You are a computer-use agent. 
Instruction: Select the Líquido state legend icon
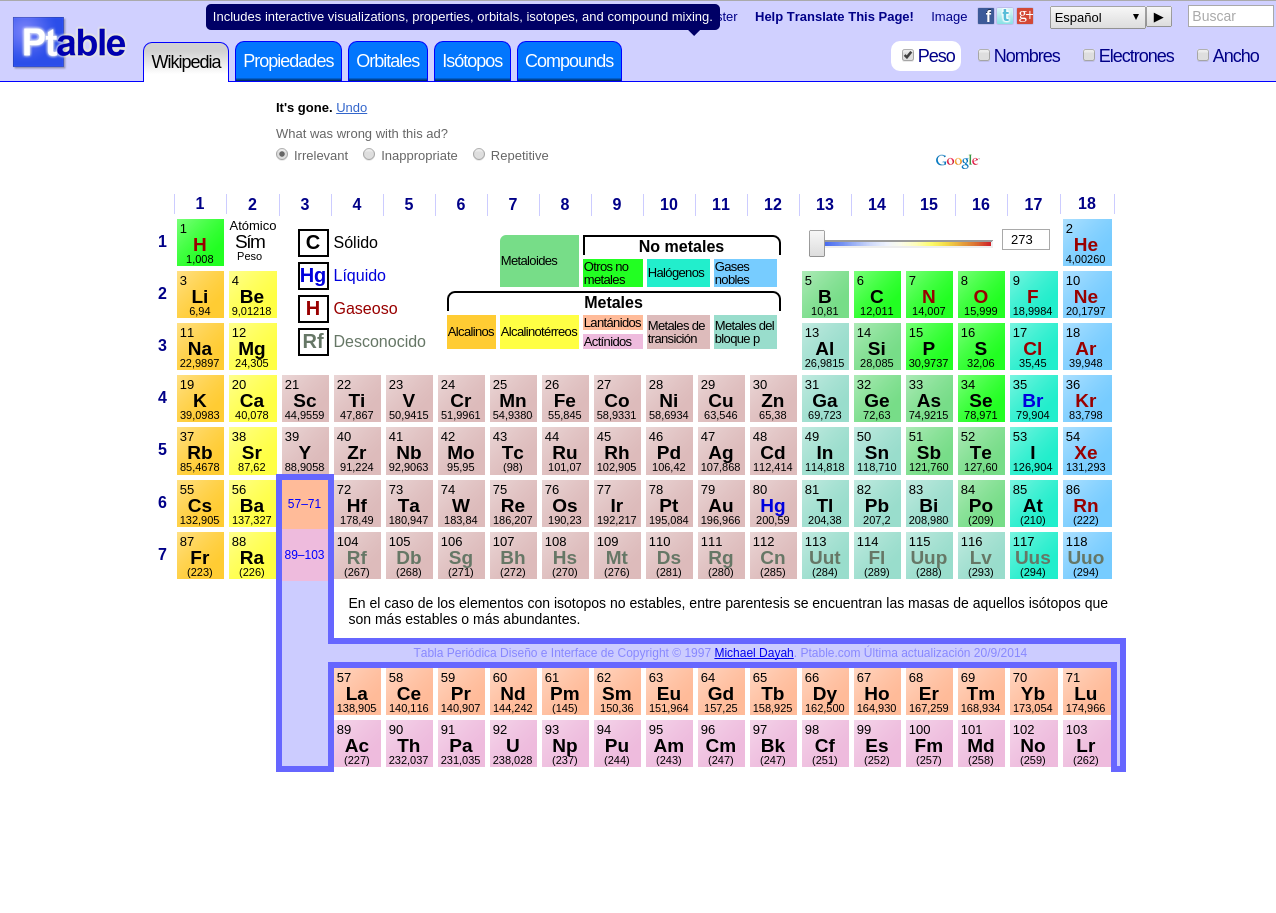(x=312, y=275)
